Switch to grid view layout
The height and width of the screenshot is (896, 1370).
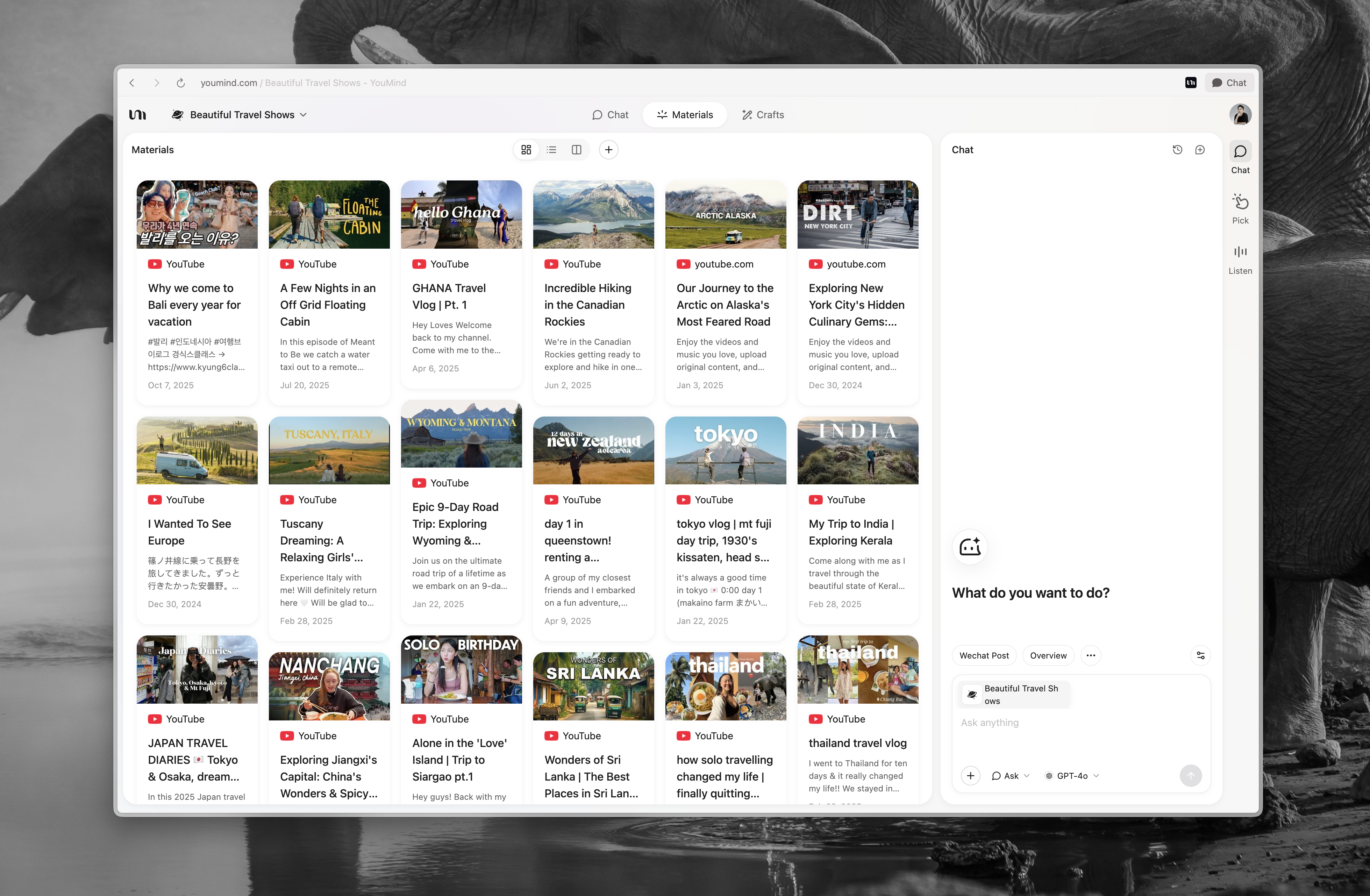click(x=526, y=150)
